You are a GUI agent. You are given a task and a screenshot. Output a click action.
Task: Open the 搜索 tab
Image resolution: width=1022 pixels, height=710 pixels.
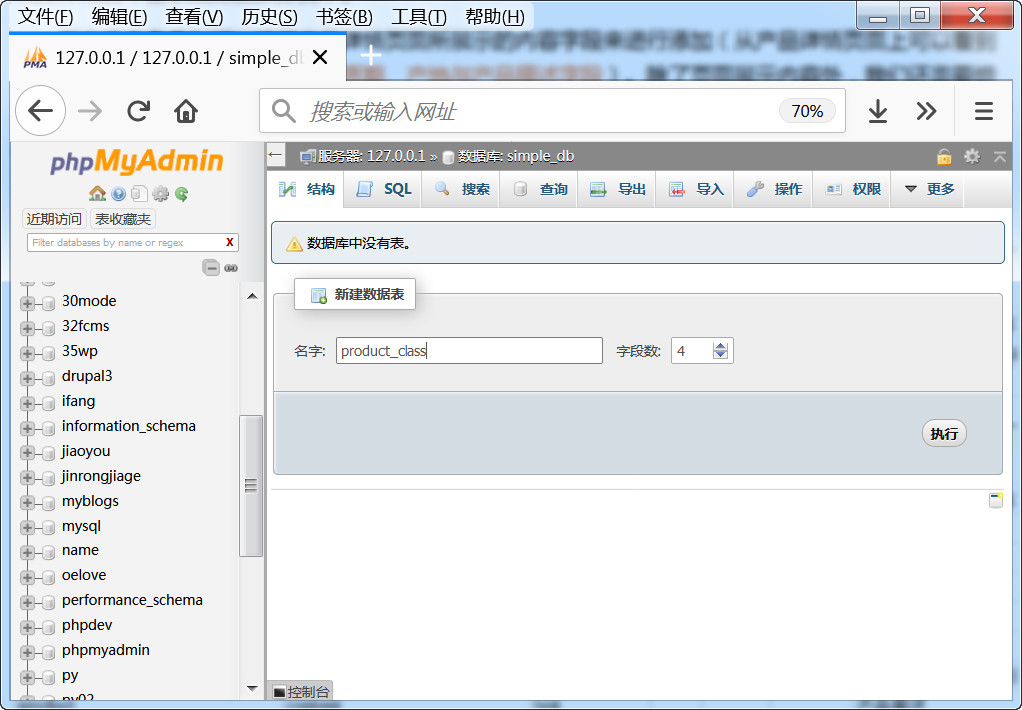461,189
